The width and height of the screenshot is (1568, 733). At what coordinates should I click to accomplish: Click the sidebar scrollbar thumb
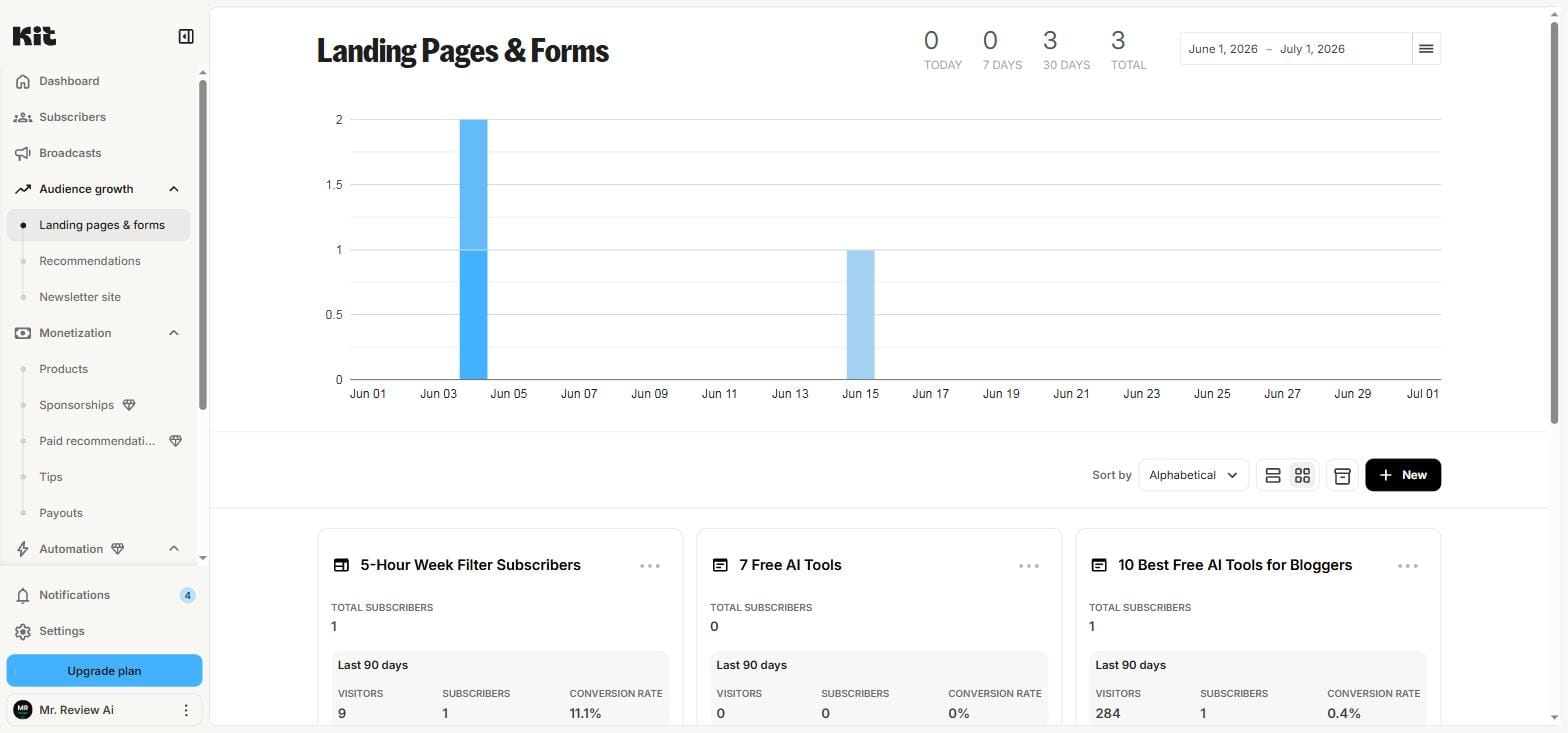203,245
